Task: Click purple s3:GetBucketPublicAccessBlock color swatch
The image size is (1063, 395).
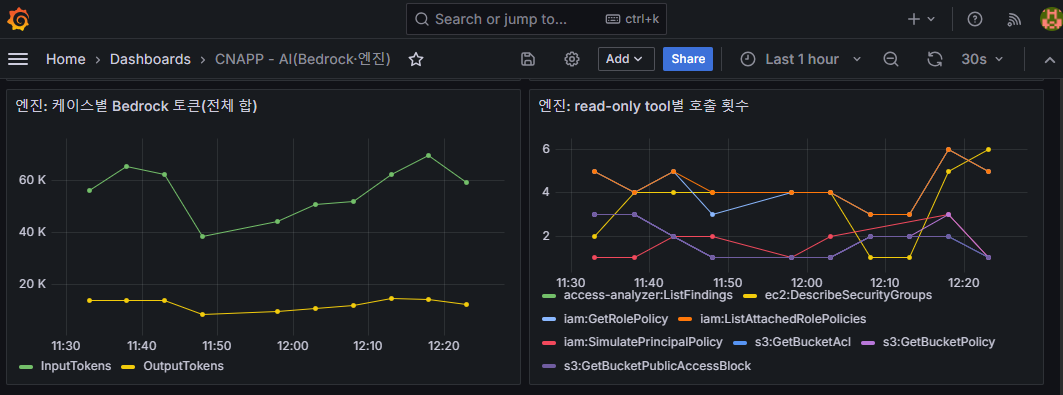Action: (550, 367)
